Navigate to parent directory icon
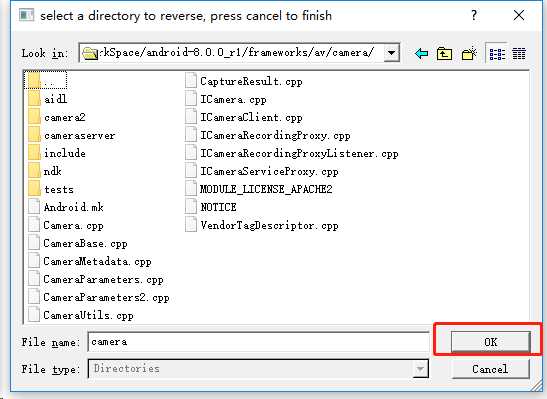This screenshot has width=547, height=399. pos(444,54)
